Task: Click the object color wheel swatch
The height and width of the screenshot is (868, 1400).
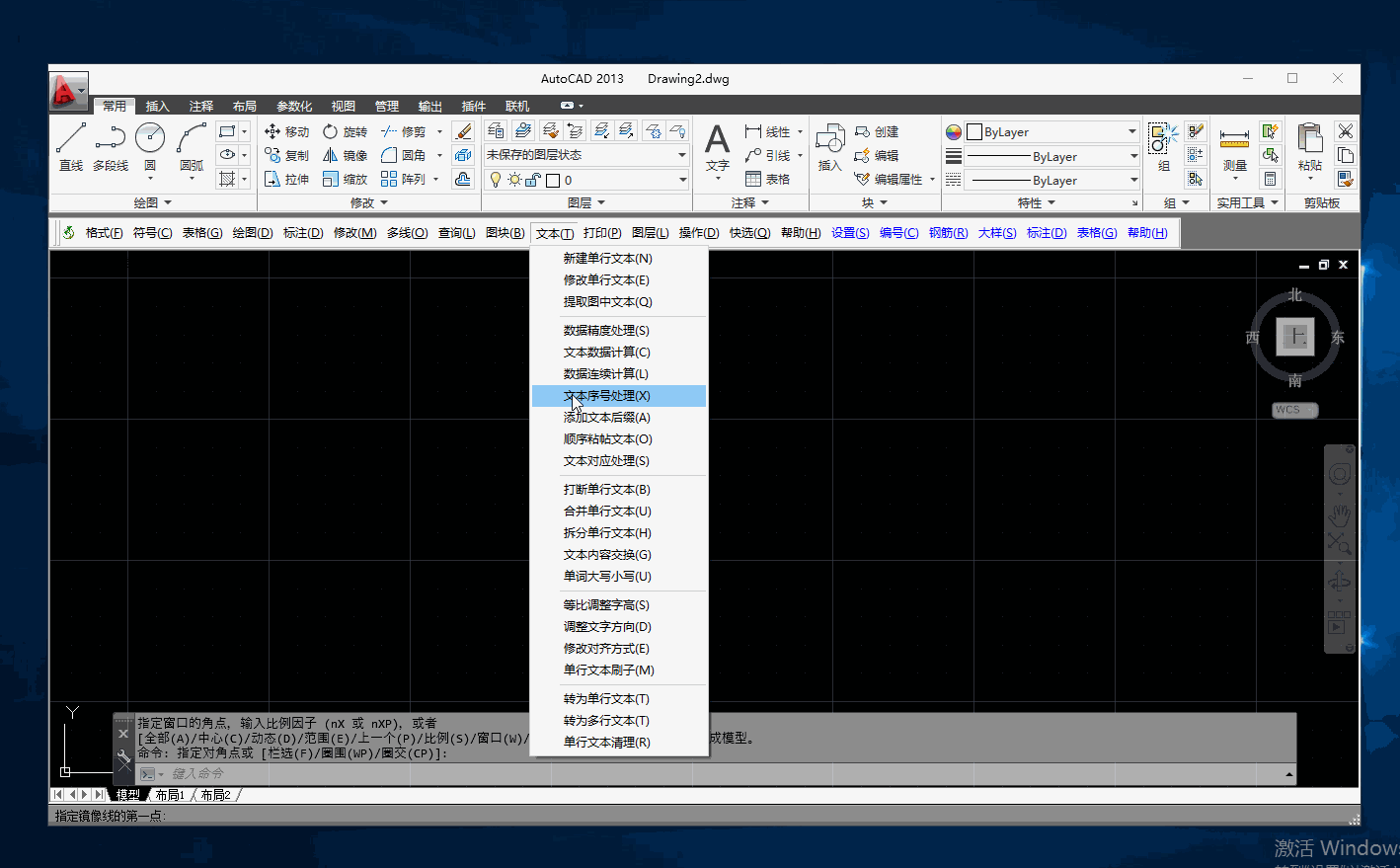Action: click(953, 132)
